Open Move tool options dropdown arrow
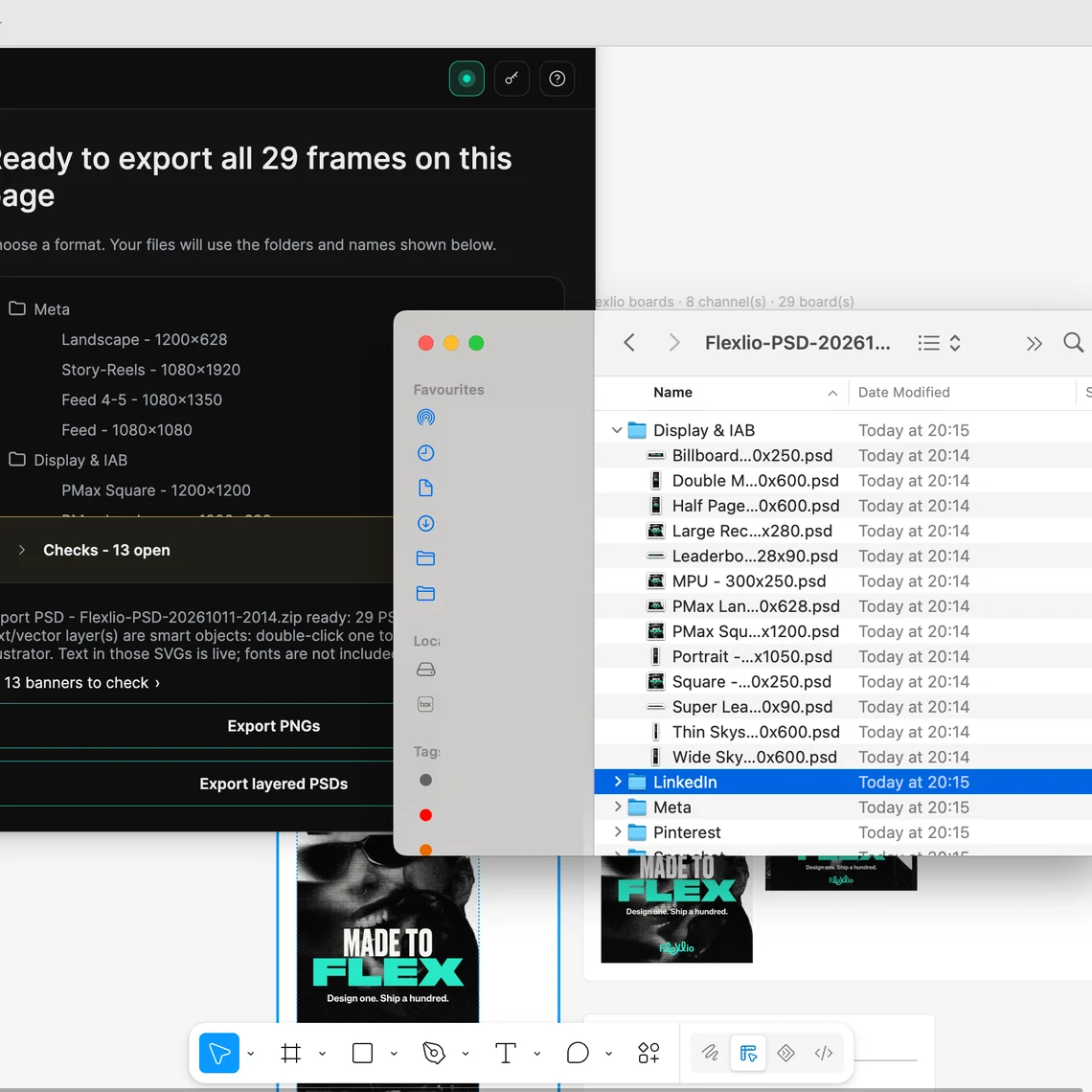Screen dimensions: 1092x1092 click(251, 1054)
